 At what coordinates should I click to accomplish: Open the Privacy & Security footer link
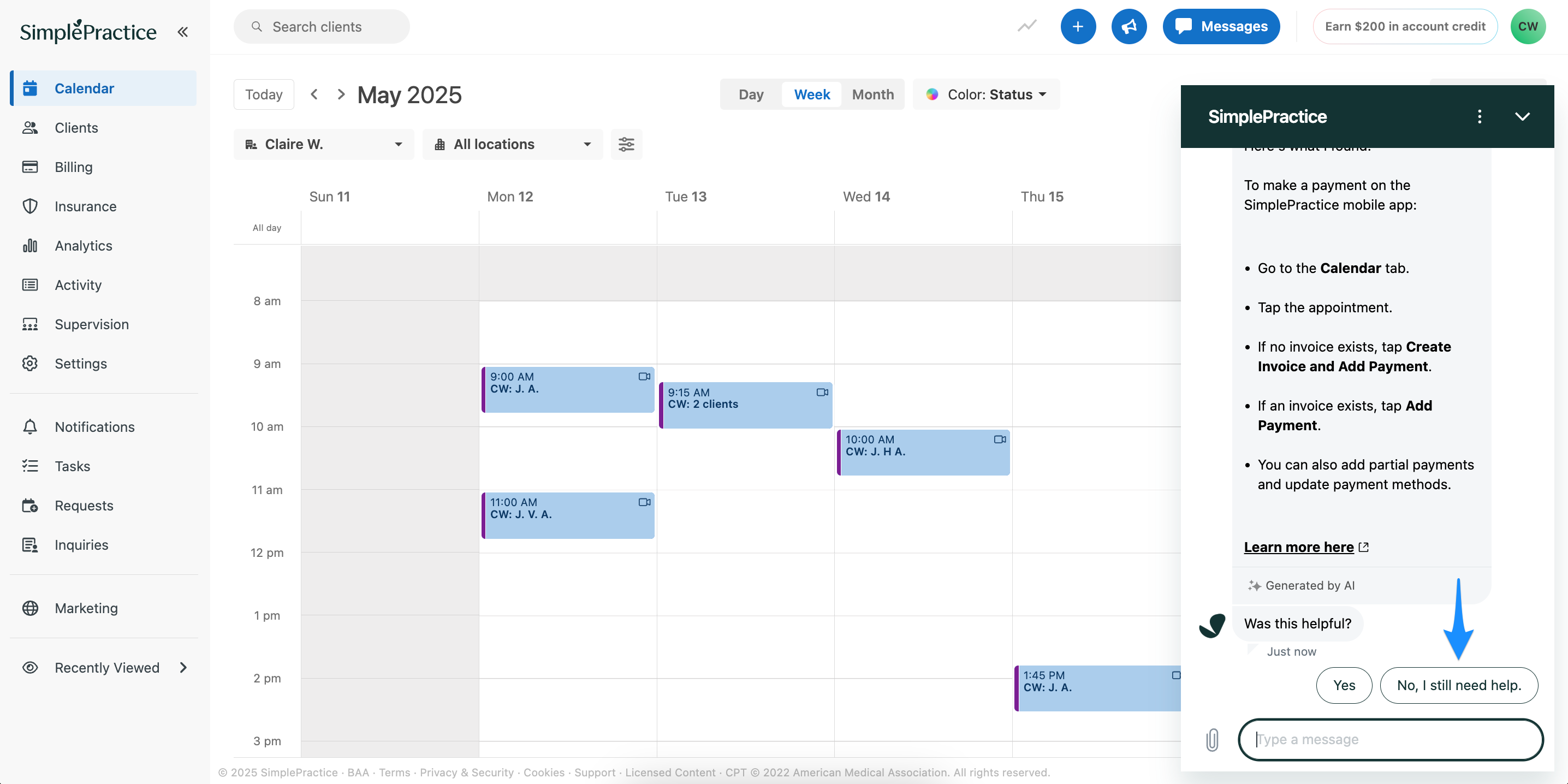pos(467,773)
